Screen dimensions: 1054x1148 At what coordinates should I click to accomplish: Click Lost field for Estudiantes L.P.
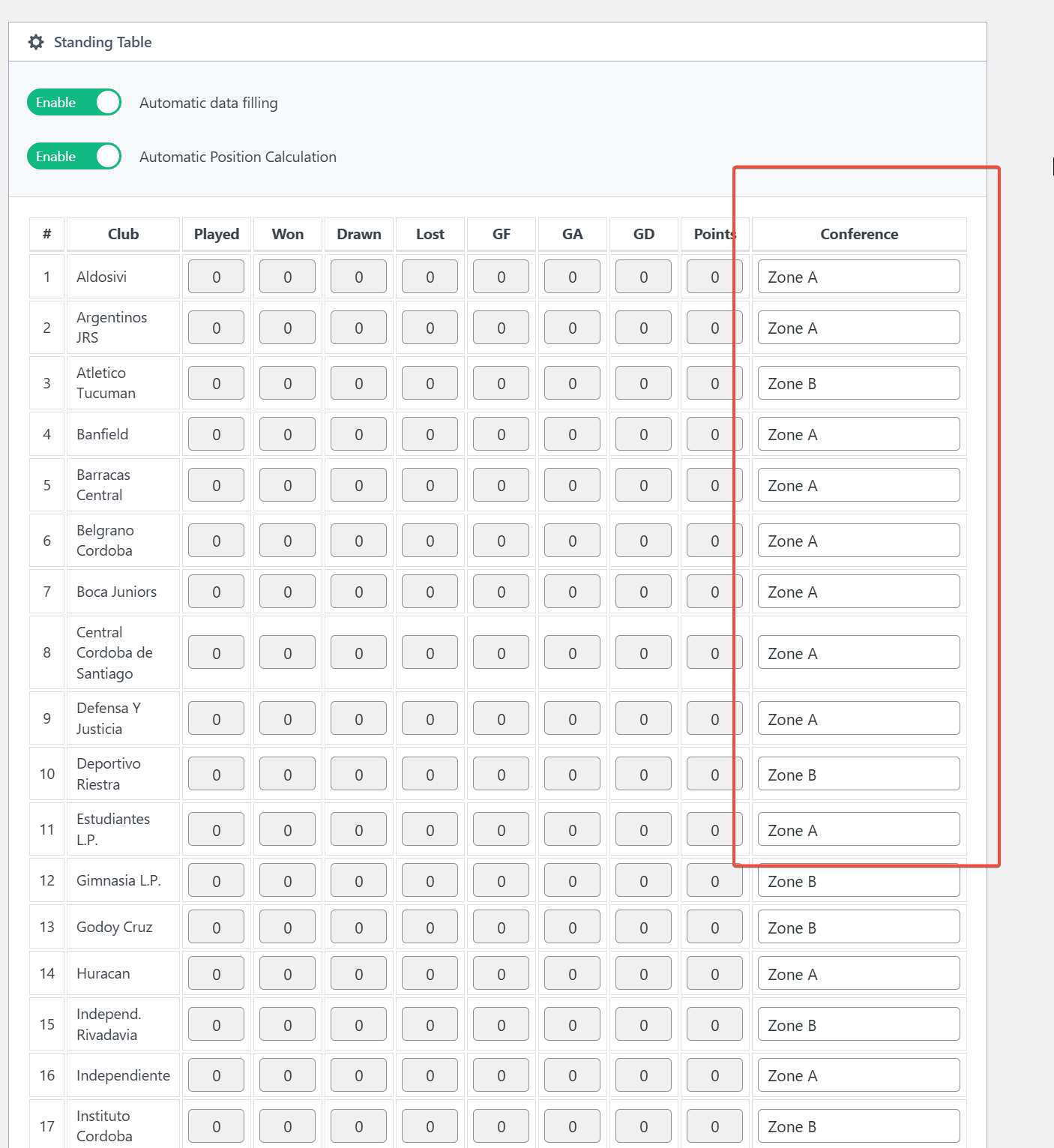(430, 829)
